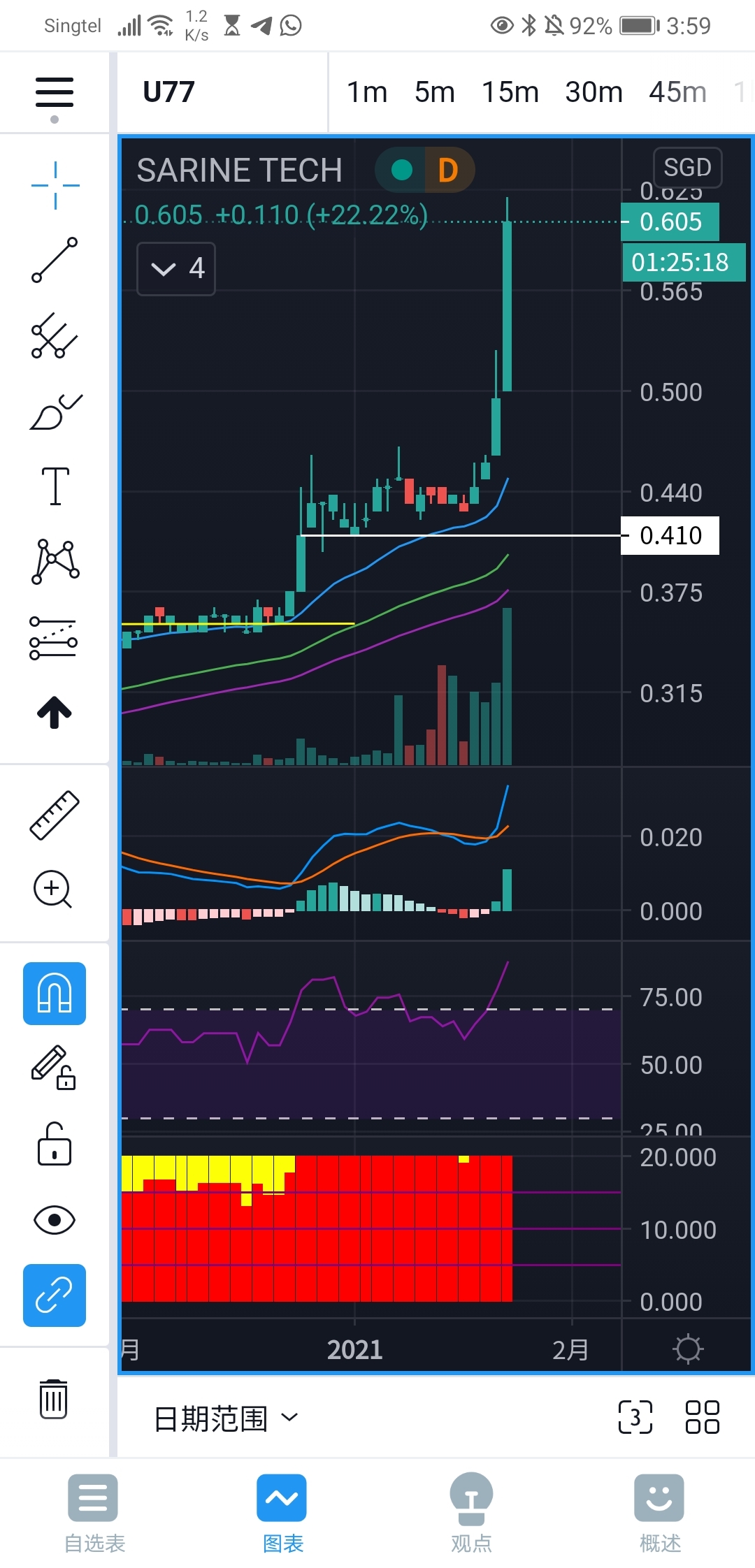The image size is (755, 1568).
Task: Select the 0.410 horizontal line price label
Action: (x=670, y=535)
